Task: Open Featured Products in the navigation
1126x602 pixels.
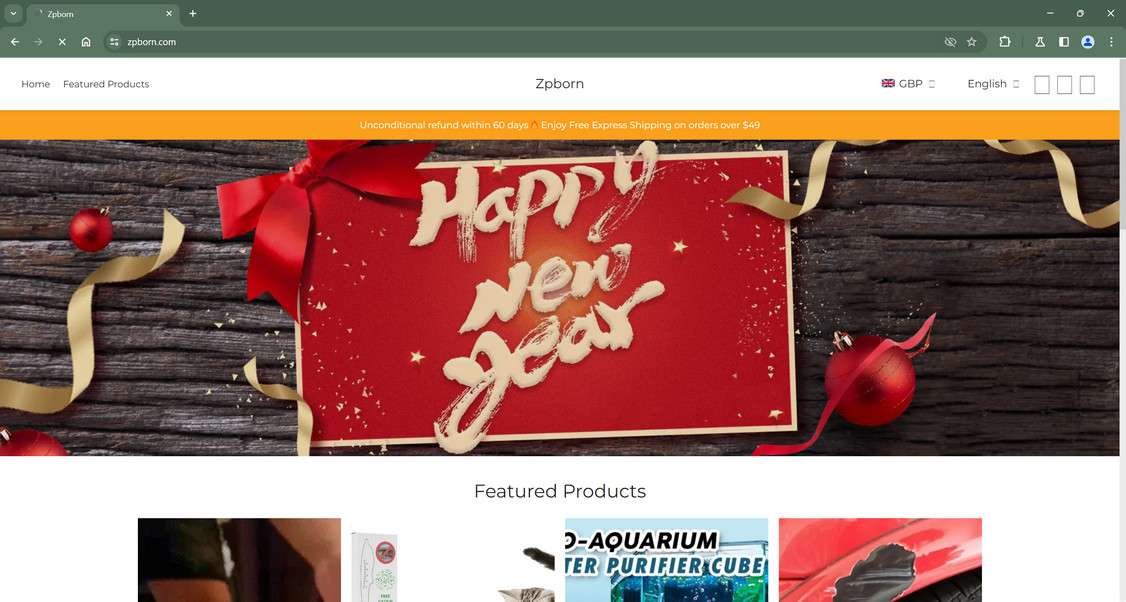Action: (x=106, y=84)
